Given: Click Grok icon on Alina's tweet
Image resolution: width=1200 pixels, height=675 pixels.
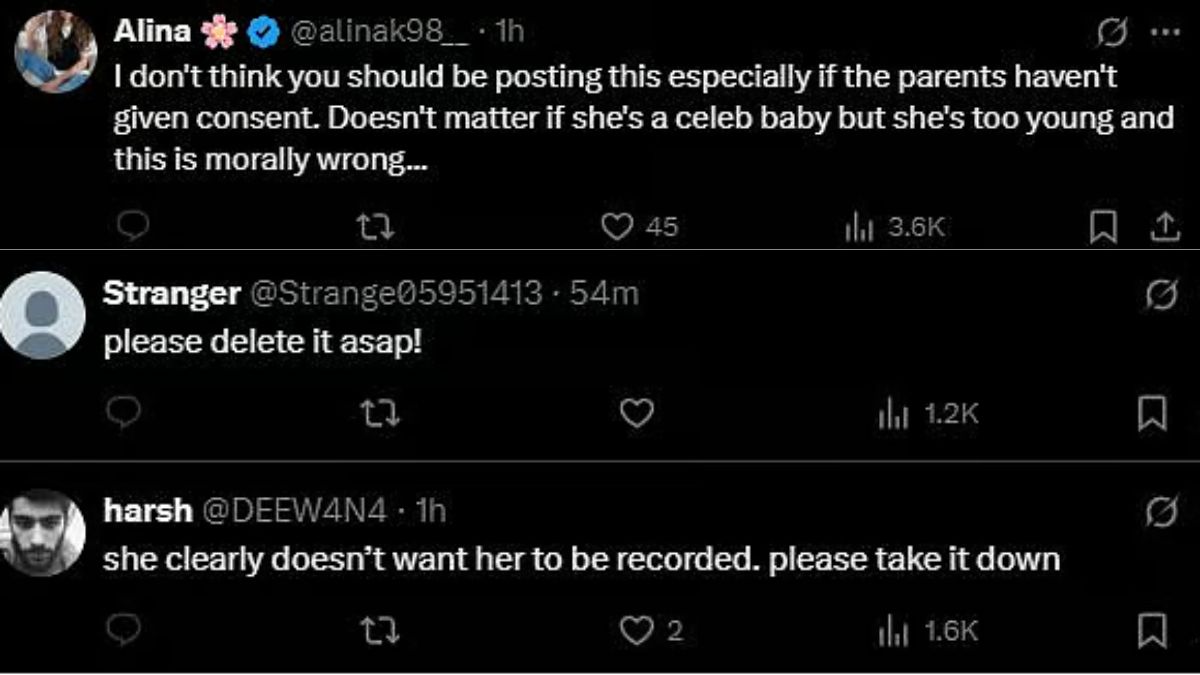Looking at the screenshot, I should pyautogui.click(x=1112, y=32).
